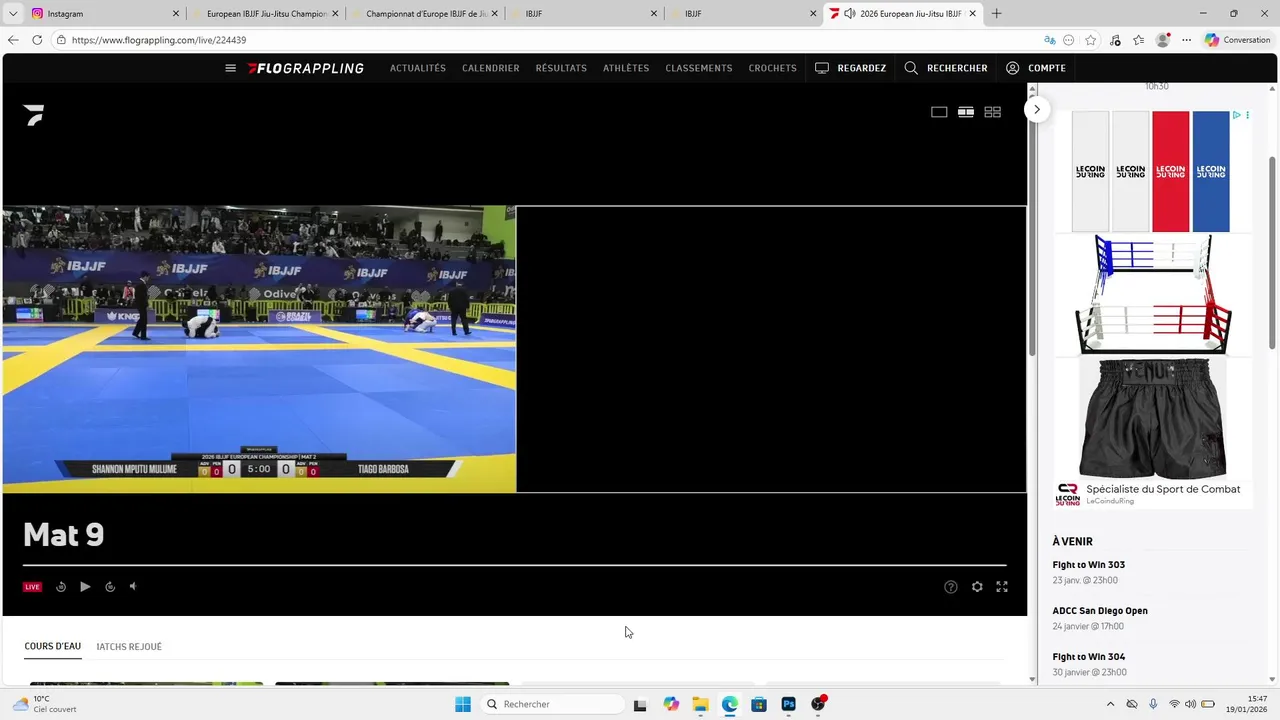Rewind the live stream ten seconds
This screenshot has height=720, width=1280.
[61, 587]
